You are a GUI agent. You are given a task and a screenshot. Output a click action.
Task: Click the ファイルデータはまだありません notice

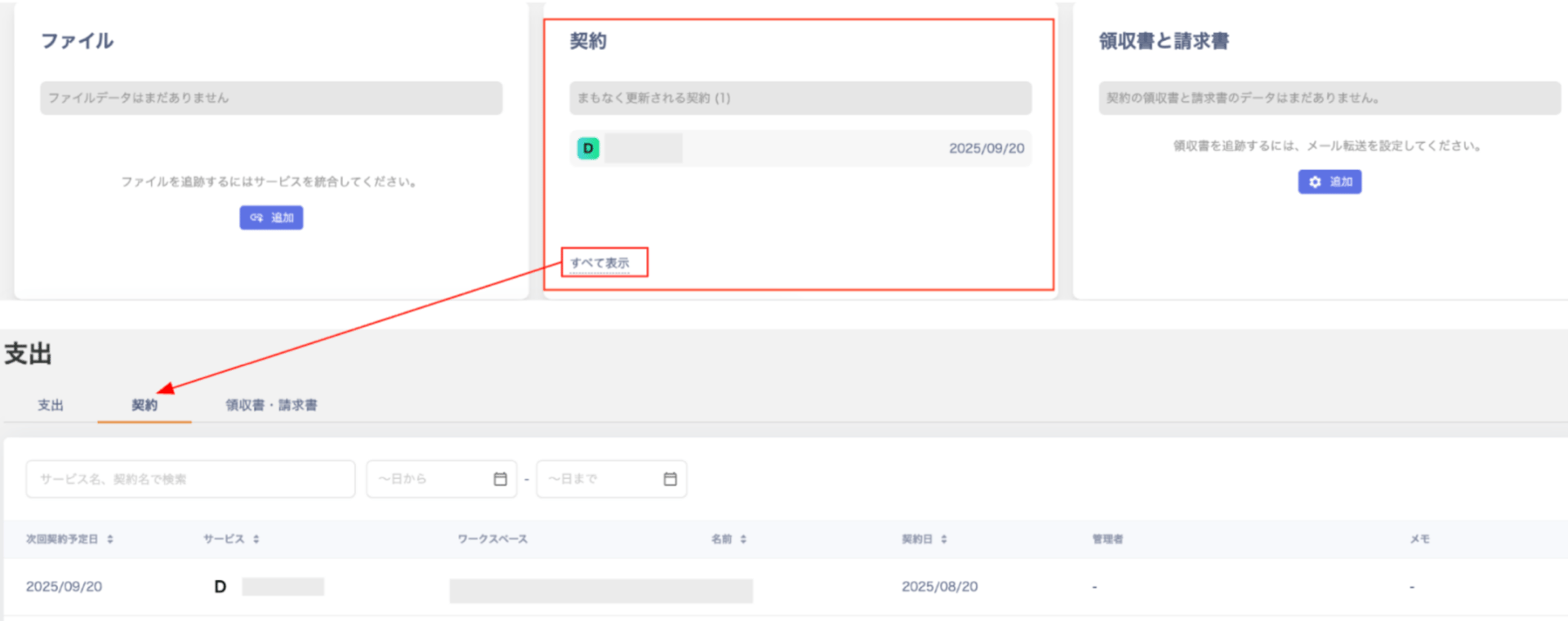pyautogui.click(x=271, y=98)
